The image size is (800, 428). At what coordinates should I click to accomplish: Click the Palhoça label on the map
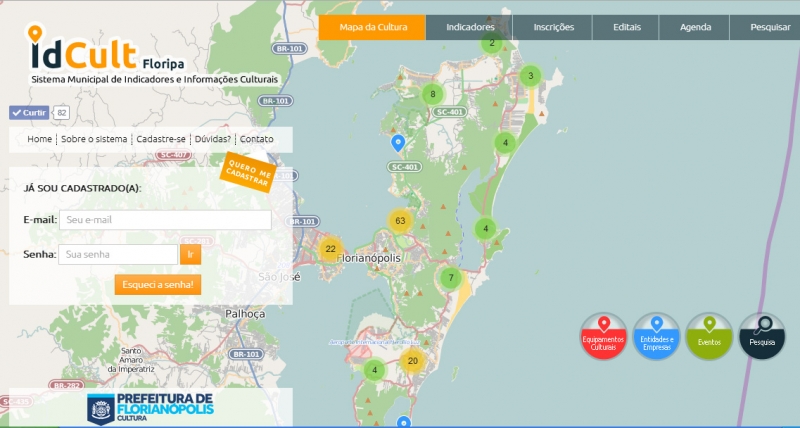(245, 314)
